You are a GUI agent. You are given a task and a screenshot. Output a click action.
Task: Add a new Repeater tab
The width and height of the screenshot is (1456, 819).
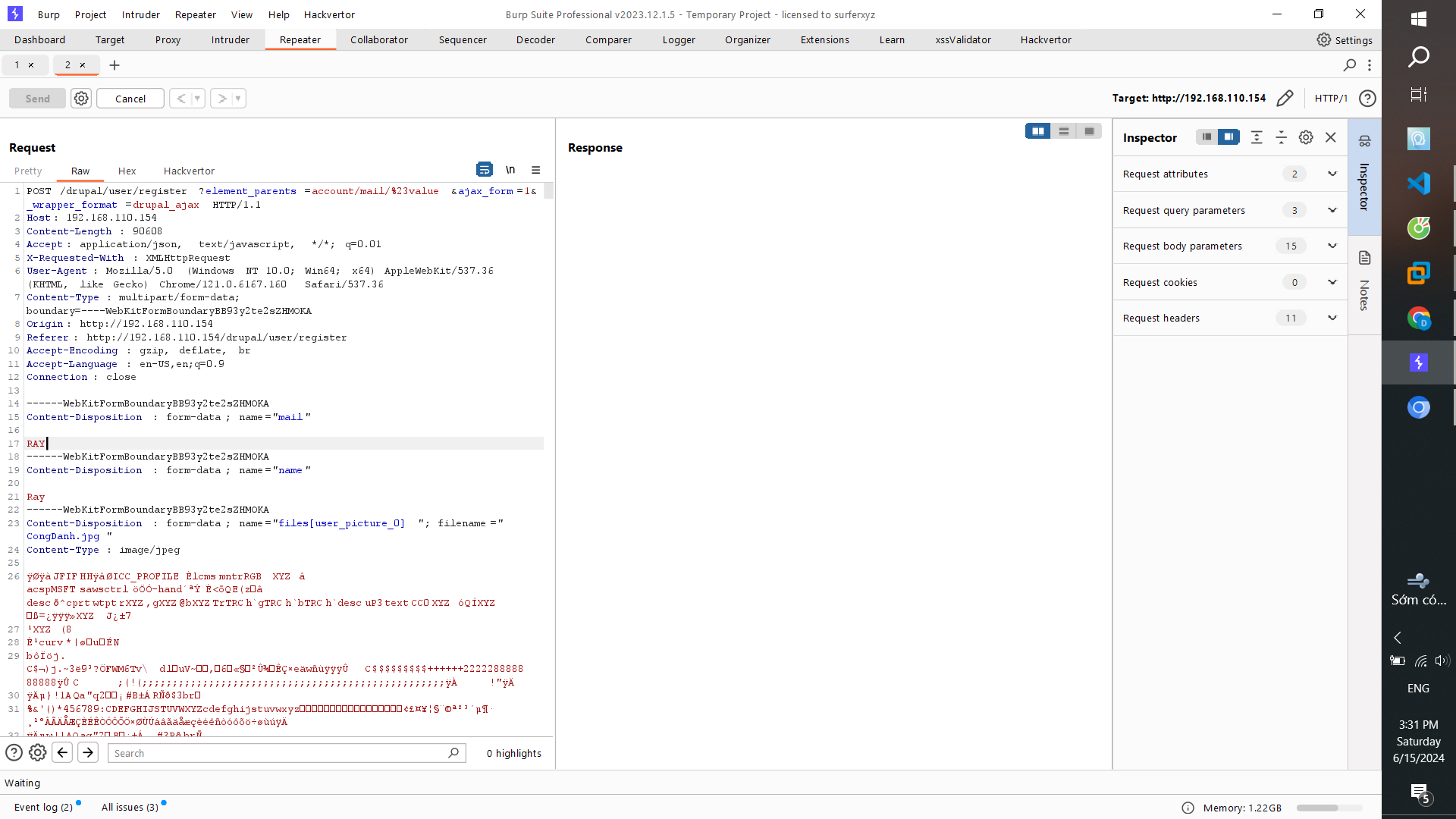tap(115, 65)
